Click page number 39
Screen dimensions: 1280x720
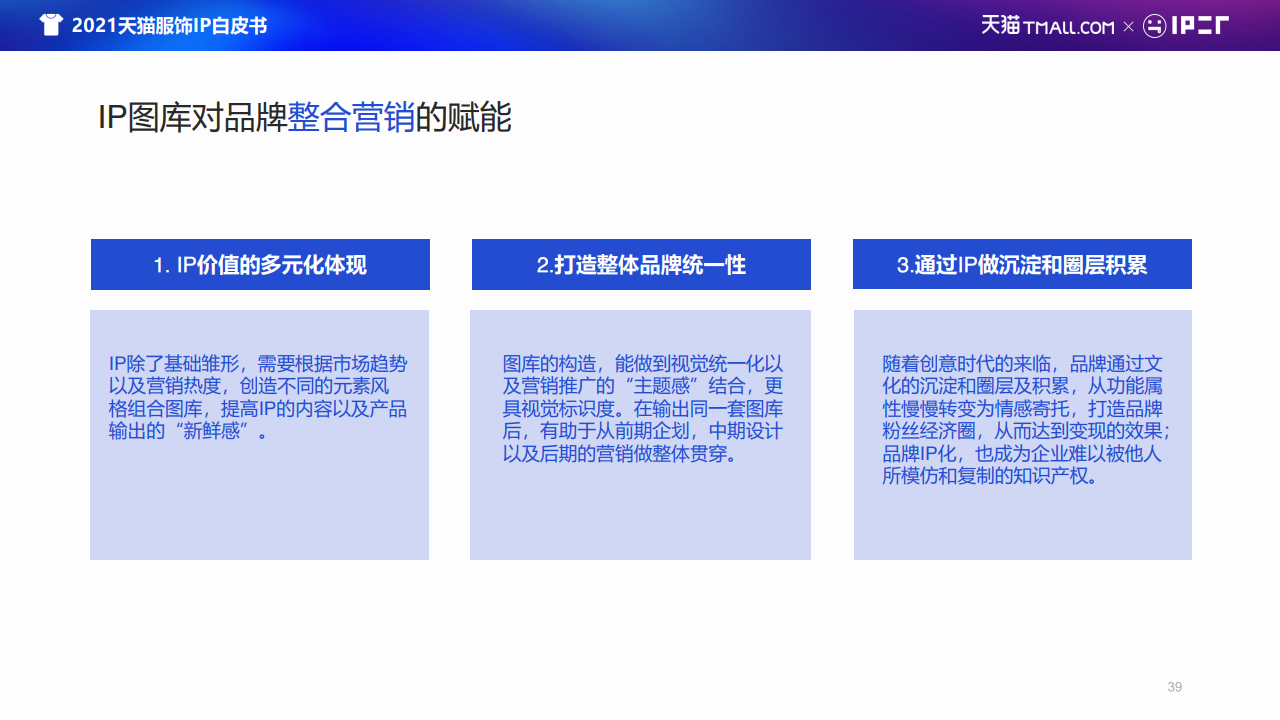(1175, 687)
